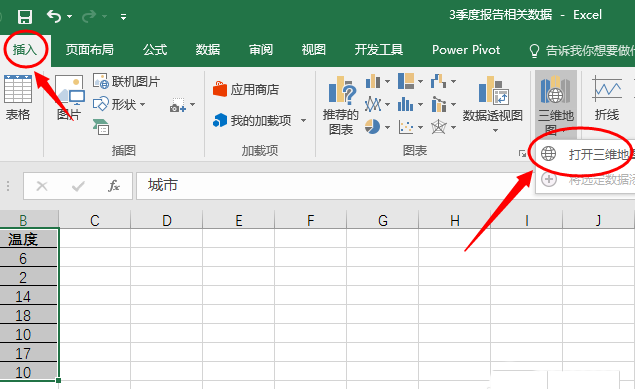This screenshot has height=389, width=635.
Task: Click the Save icon in the quick access toolbar
Action: (25, 17)
